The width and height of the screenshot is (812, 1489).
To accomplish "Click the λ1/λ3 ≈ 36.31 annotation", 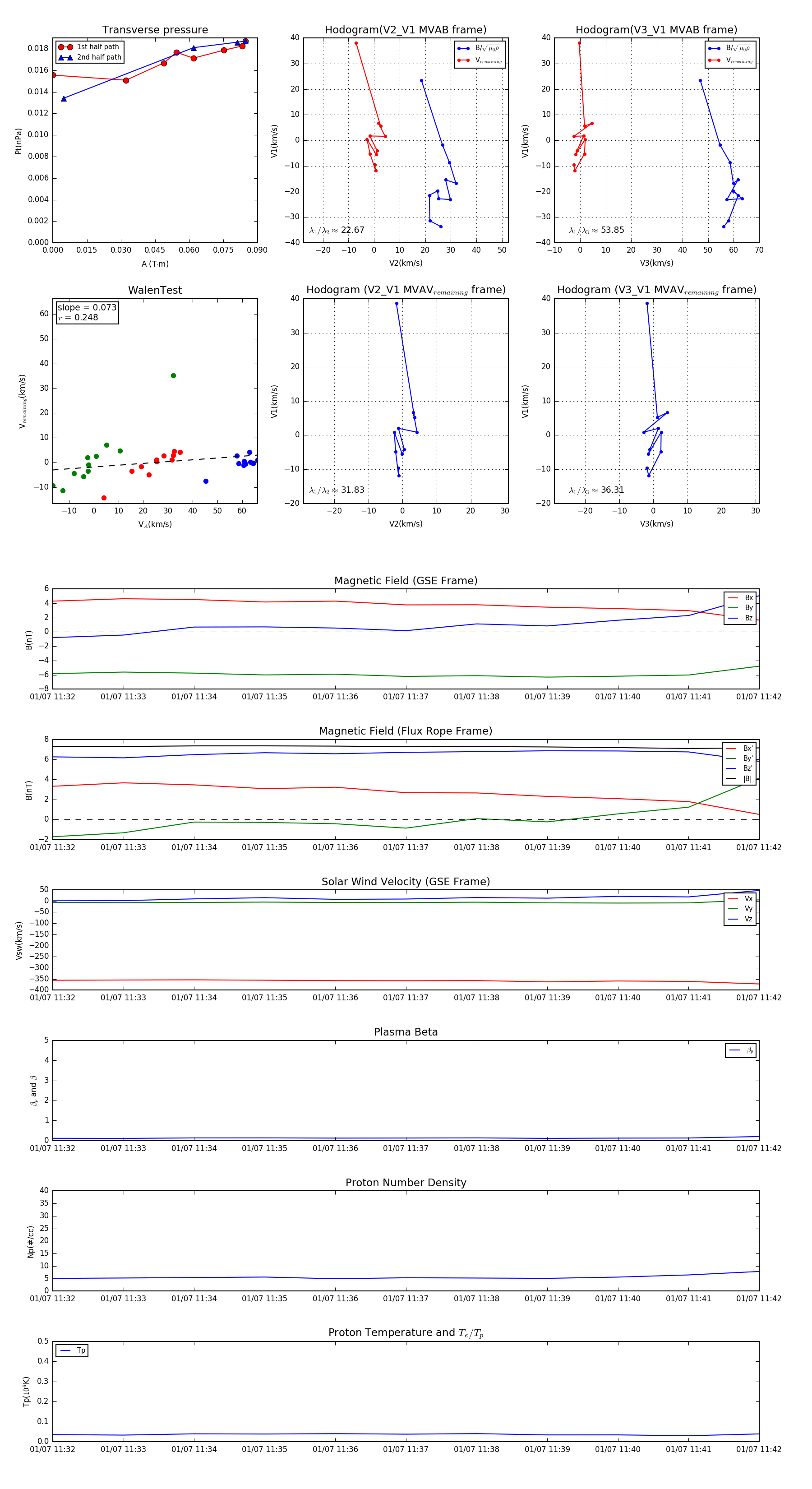I will (596, 490).
